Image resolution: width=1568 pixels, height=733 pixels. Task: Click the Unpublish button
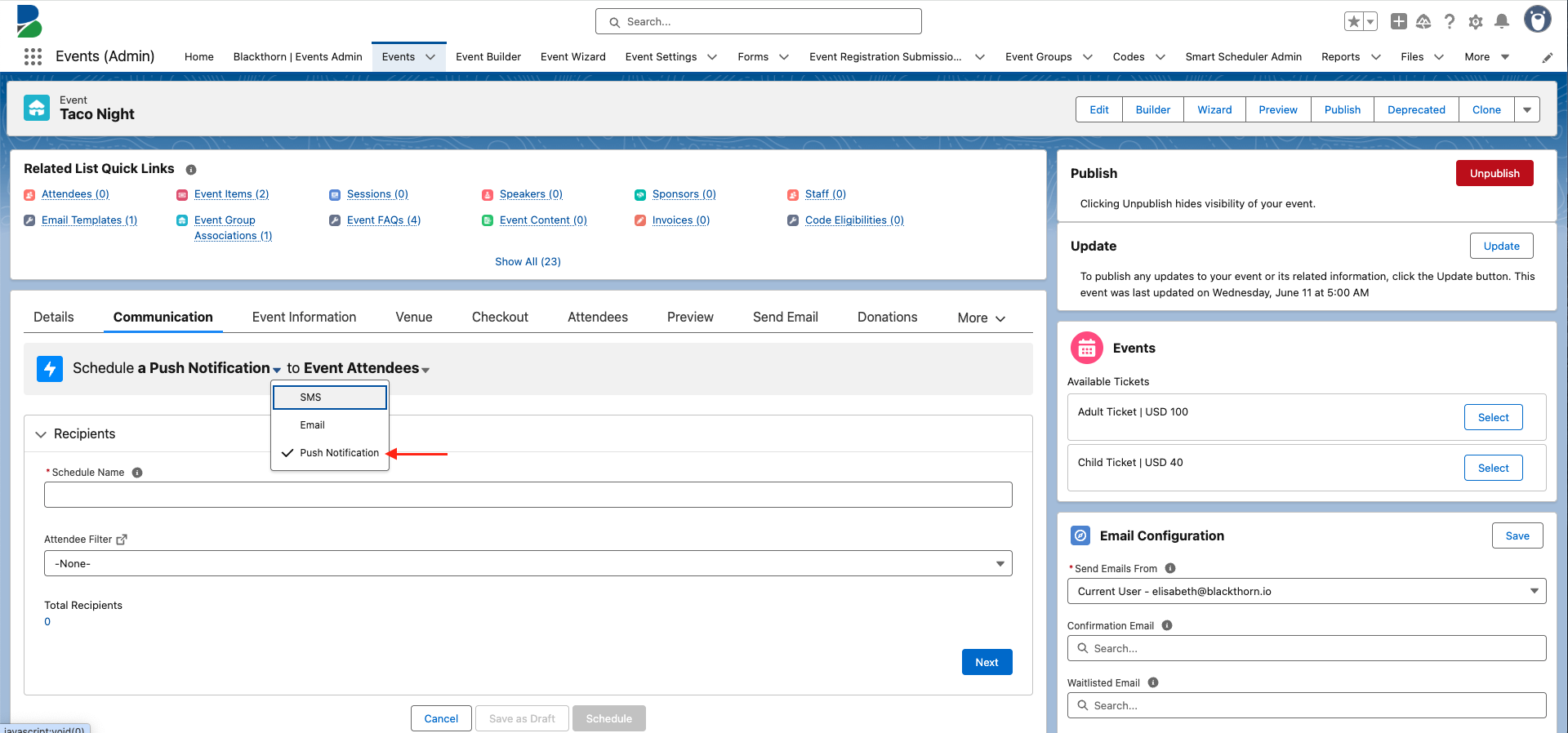click(x=1494, y=173)
